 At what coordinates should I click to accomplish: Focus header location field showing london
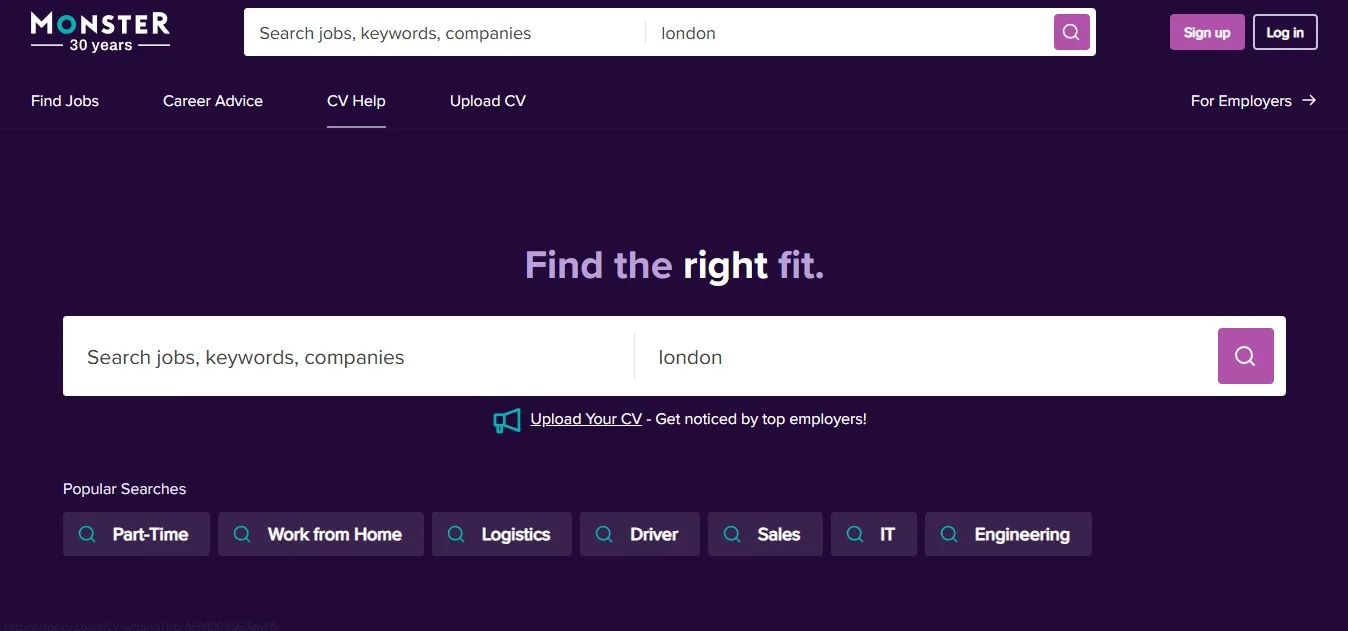pos(849,33)
